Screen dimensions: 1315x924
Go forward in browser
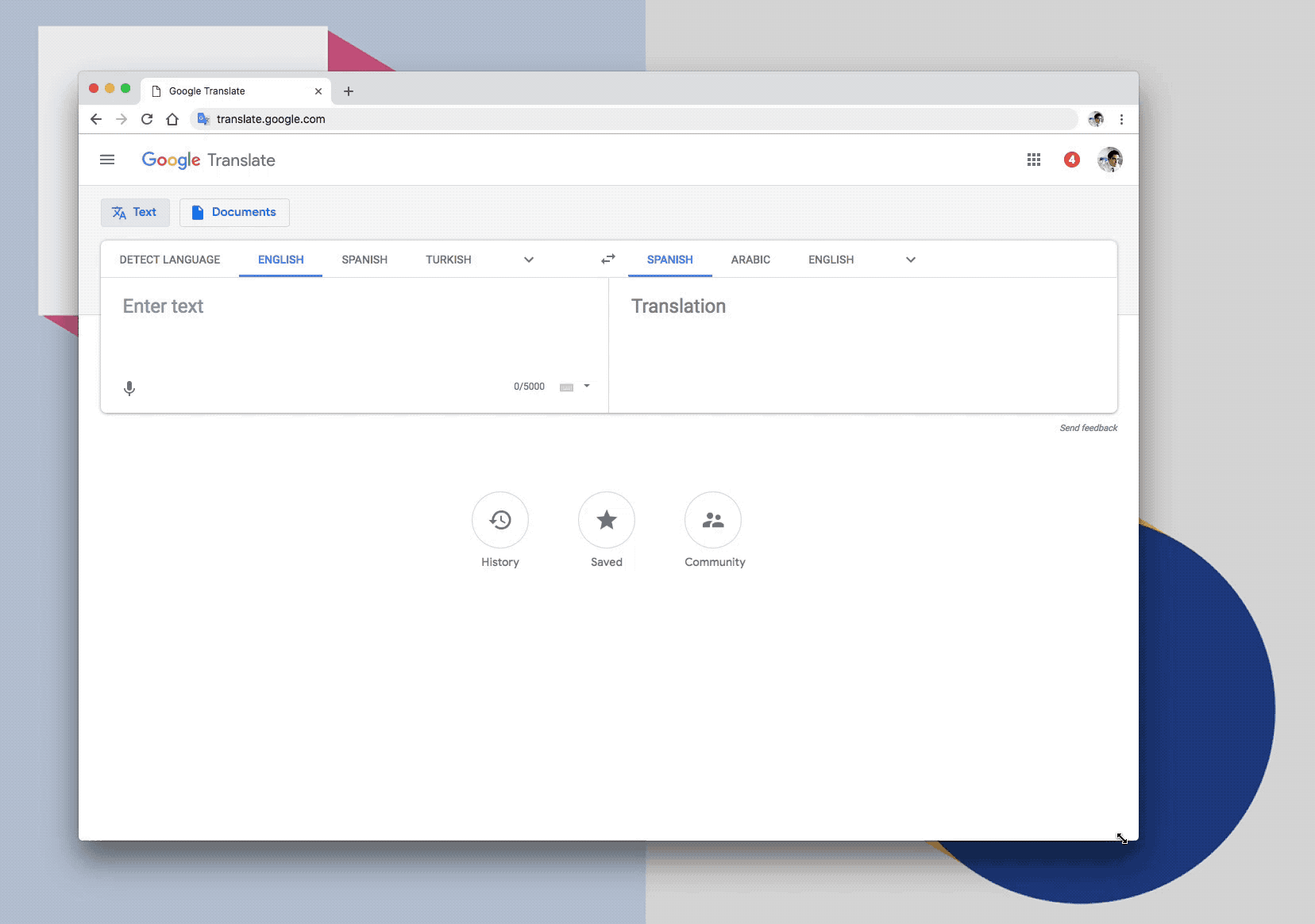[x=121, y=119]
